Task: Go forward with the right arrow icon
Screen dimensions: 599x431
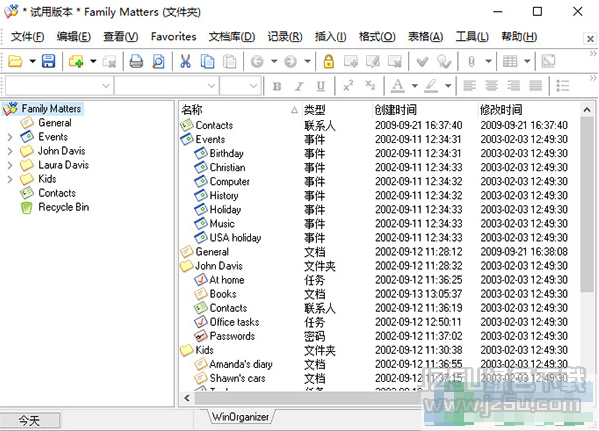Action: pyautogui.click(x=291, y=61)
